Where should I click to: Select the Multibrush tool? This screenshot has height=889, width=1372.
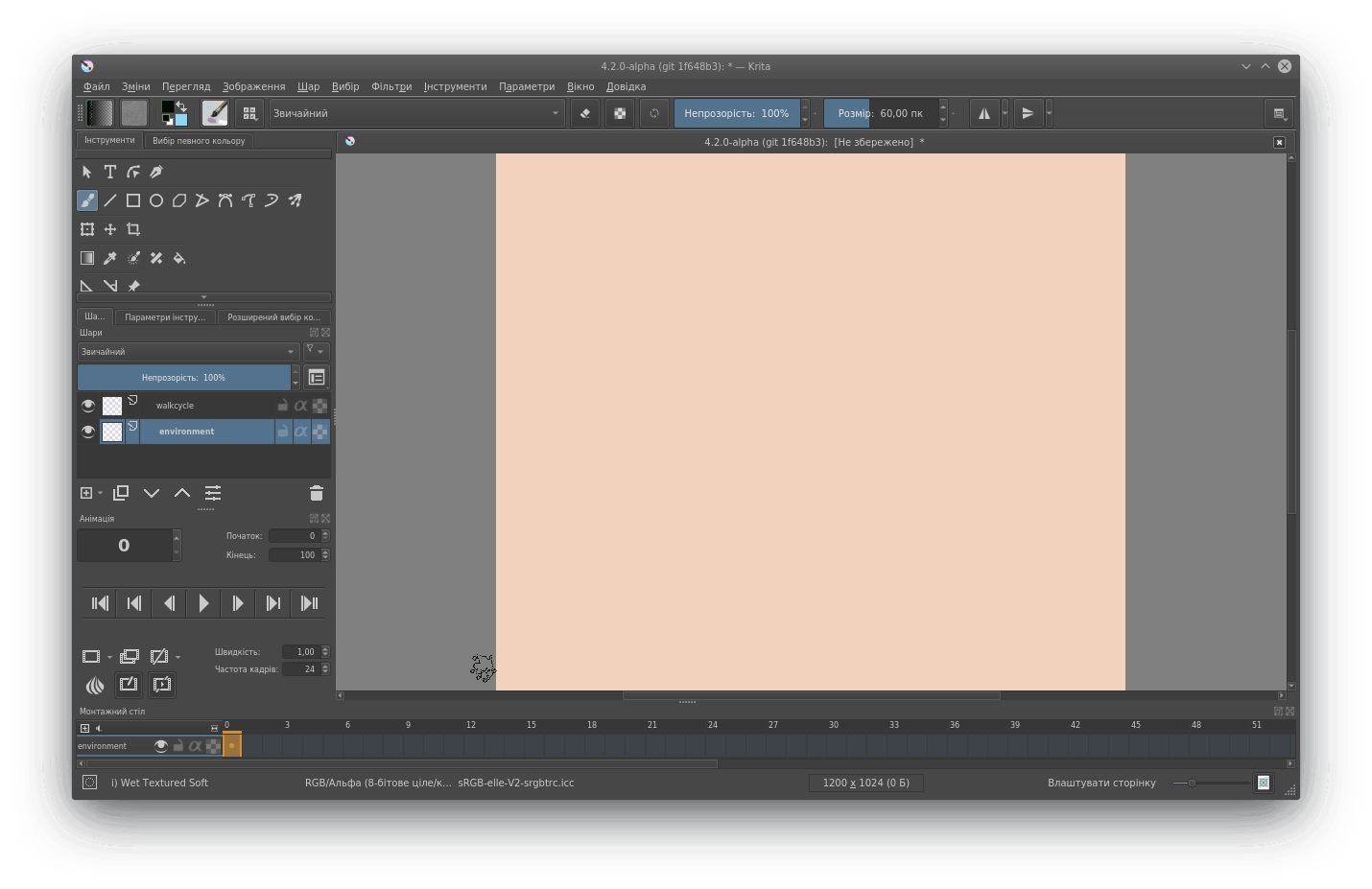coord(295,200)
